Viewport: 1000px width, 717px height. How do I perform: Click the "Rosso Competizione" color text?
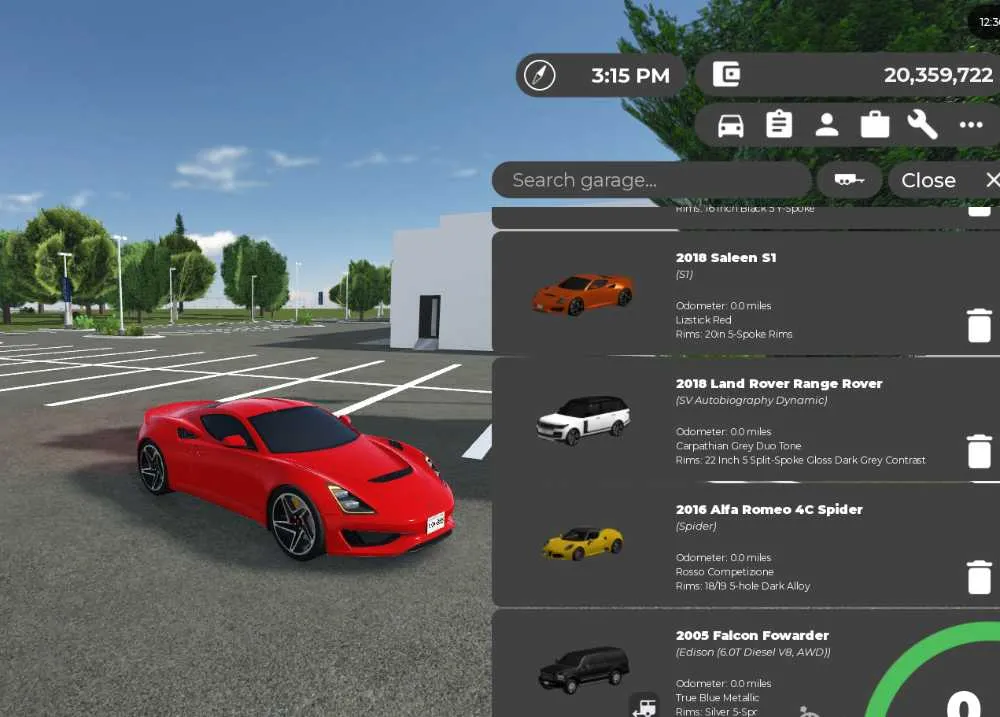coord(724,572)
